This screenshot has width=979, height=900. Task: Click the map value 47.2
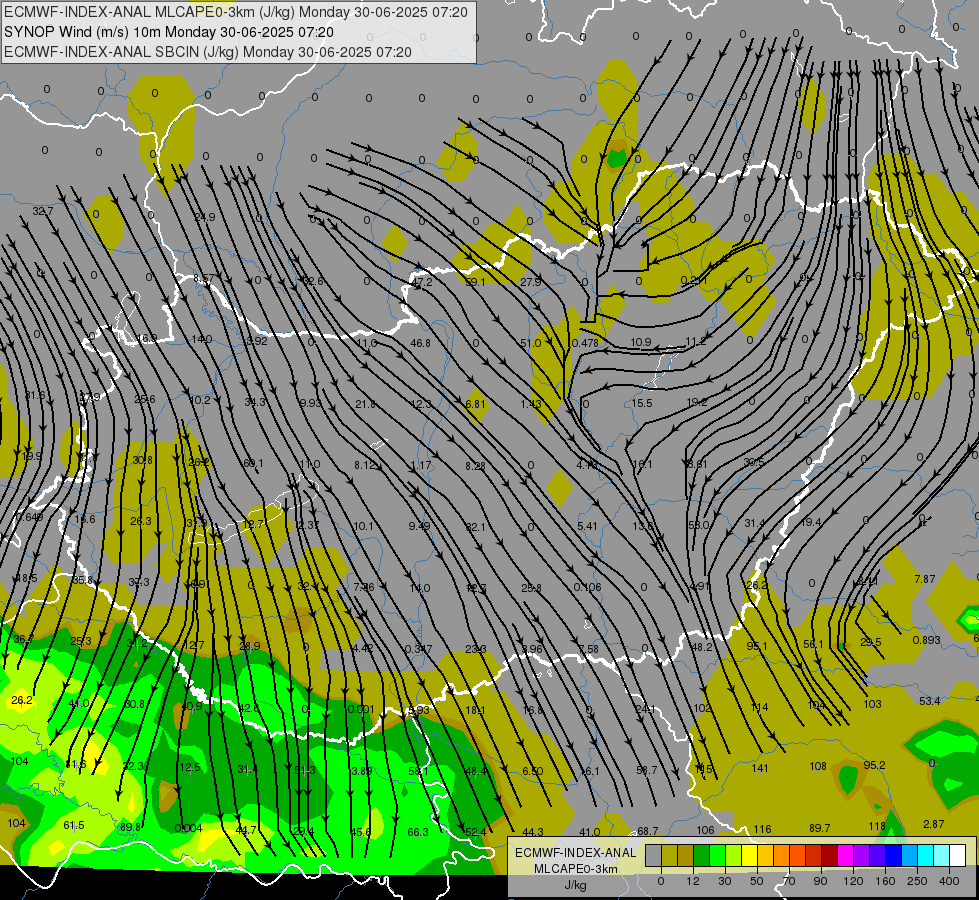click(x=421, y=282)
